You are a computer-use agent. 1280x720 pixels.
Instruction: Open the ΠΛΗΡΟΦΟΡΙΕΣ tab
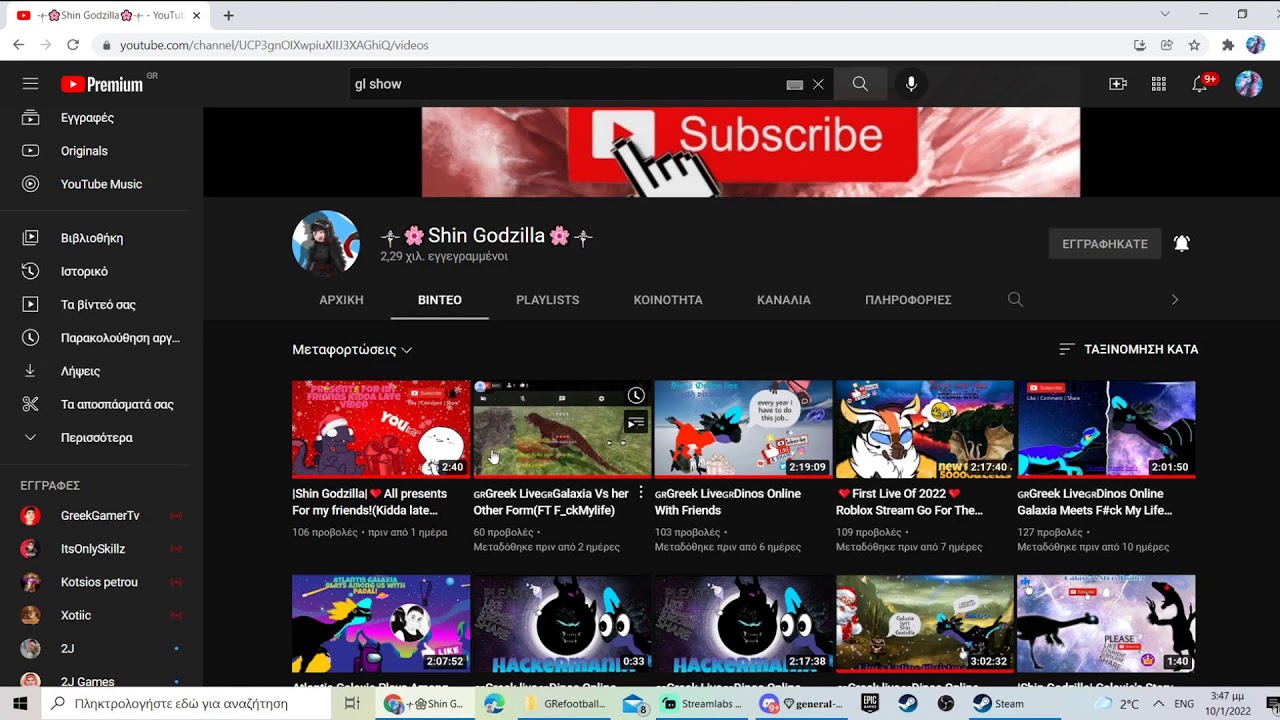908,300
